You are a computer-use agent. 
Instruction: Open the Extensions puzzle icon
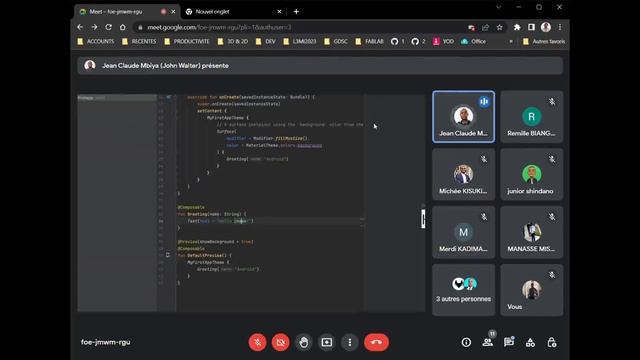tap(517, 27)
